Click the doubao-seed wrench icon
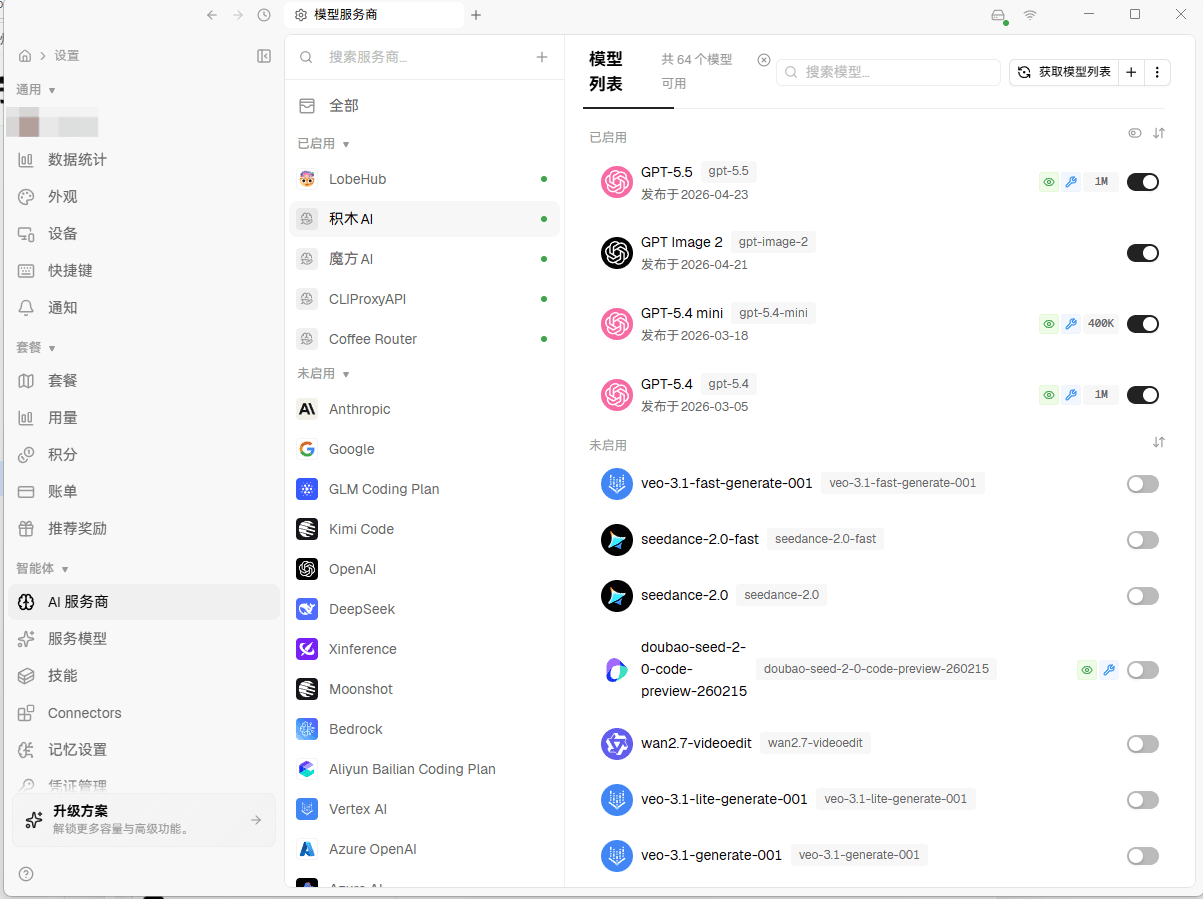The image size is (1203, 899). [x=1109, y=670]
